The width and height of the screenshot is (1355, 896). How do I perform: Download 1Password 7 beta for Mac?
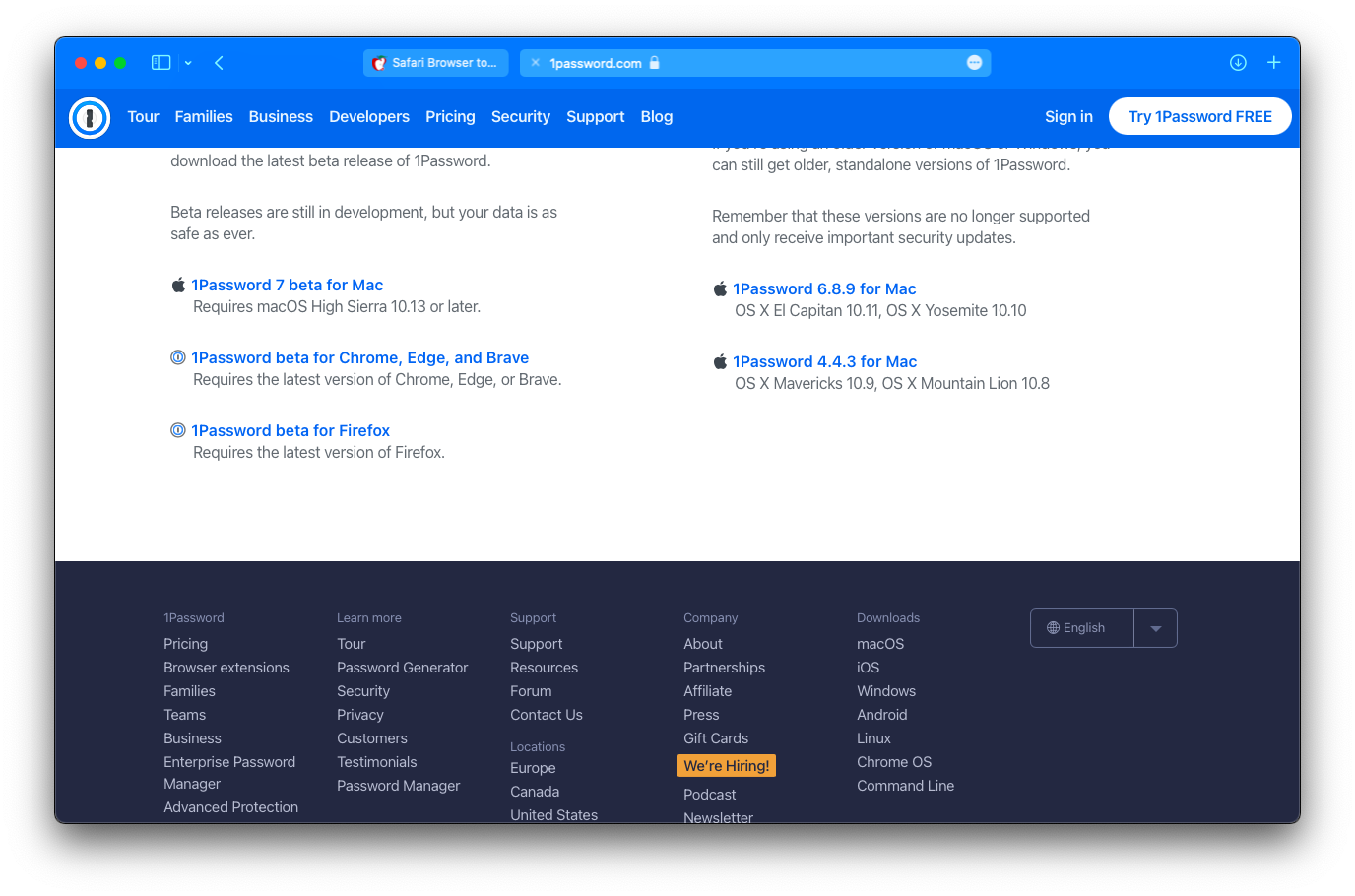288,286
